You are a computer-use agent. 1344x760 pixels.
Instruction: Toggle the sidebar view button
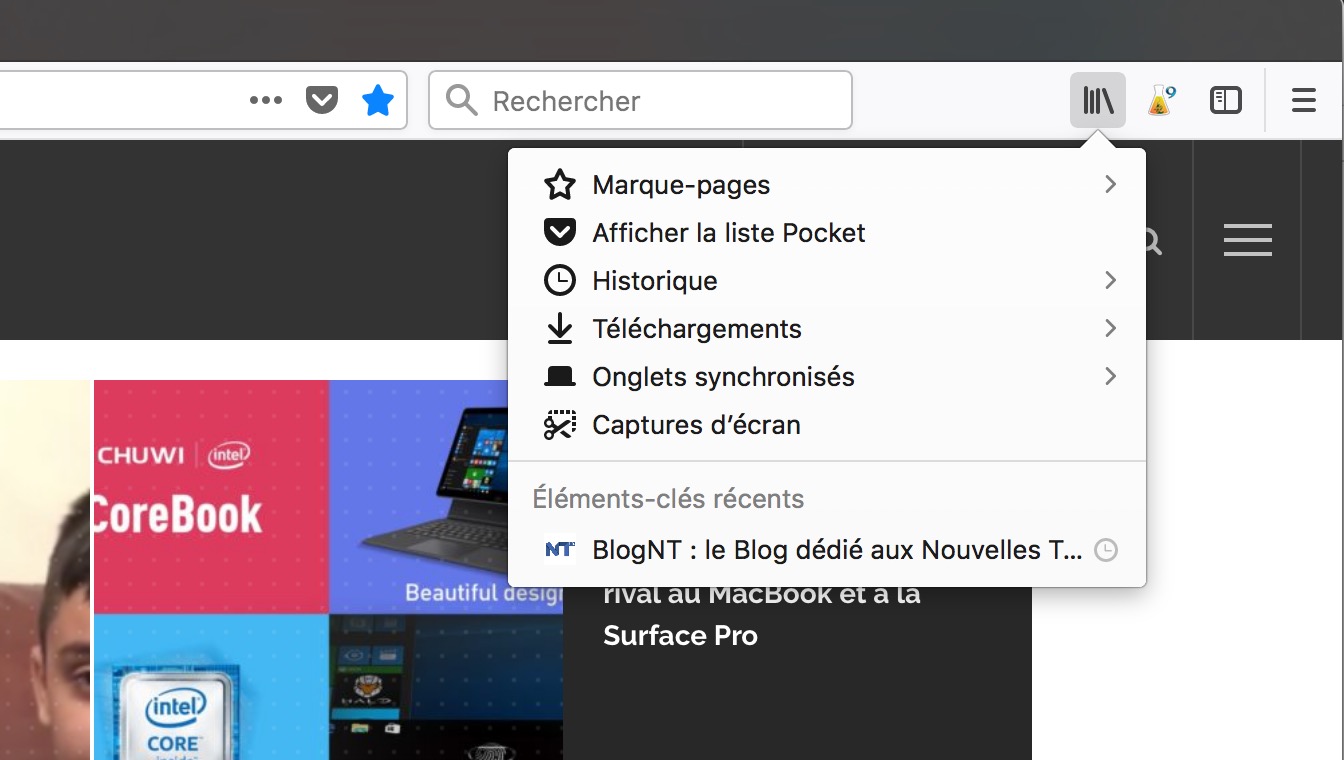[1225, 101]
